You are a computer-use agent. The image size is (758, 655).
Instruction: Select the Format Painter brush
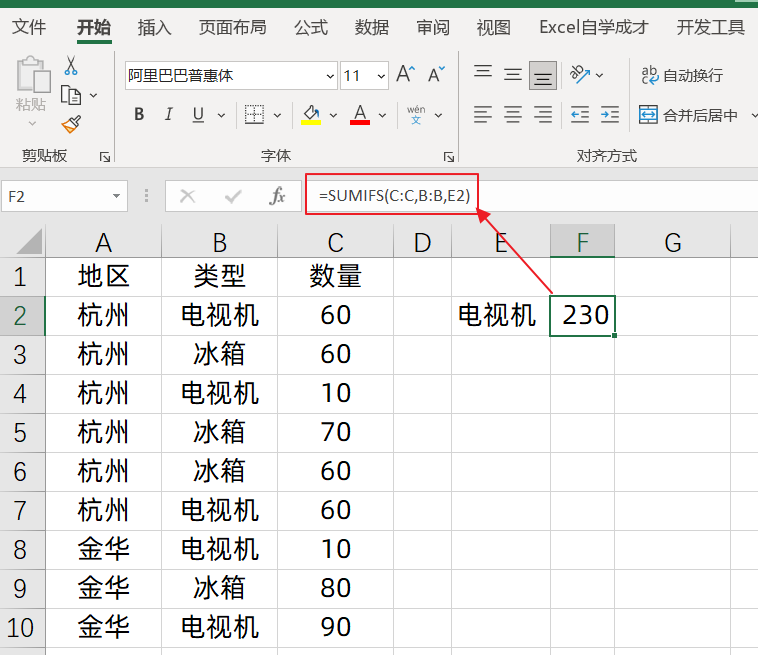[71, 124]
